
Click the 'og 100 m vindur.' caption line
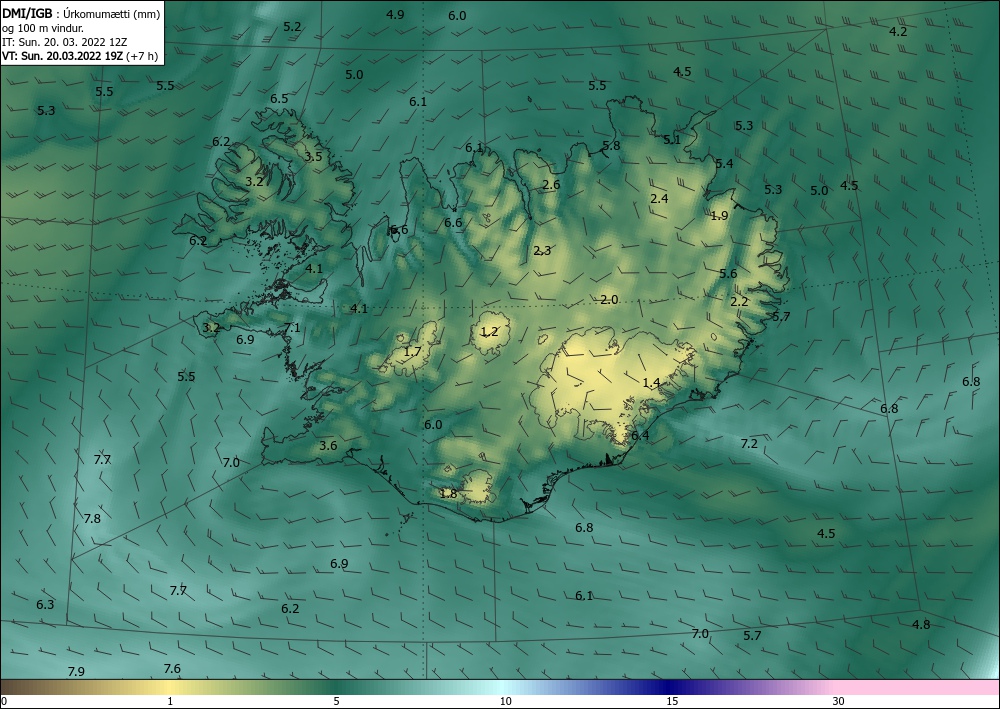43,28
